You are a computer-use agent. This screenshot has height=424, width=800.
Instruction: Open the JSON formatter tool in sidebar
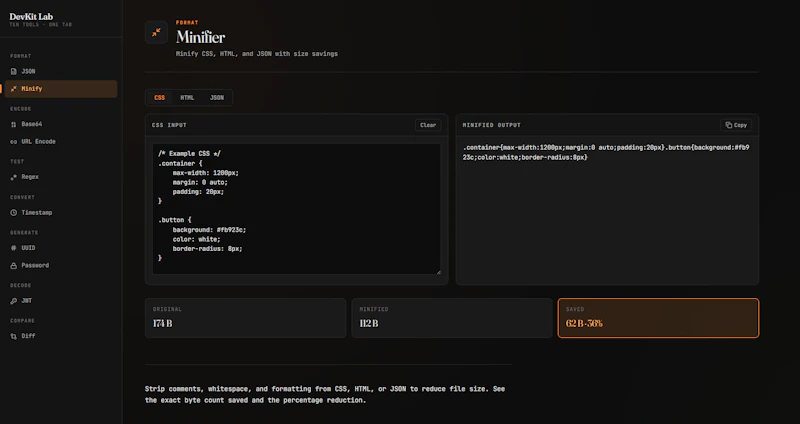[x=61, y=71]
